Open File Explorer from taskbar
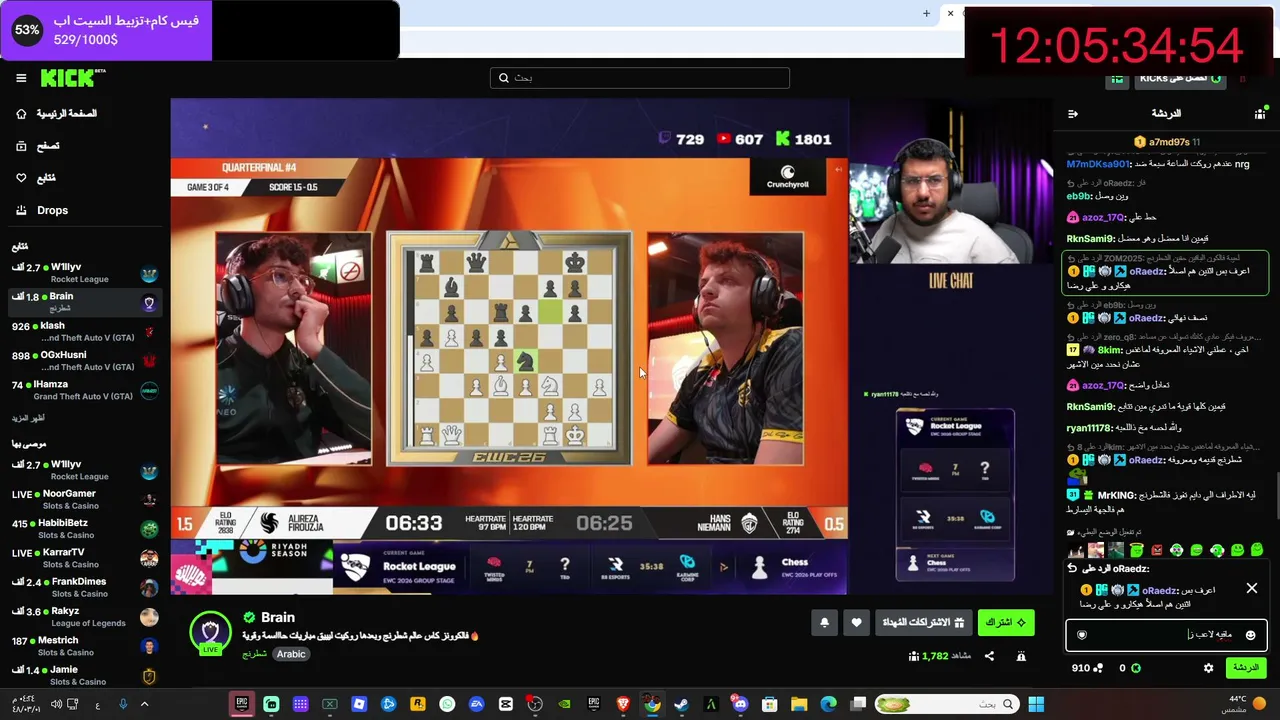 (x=799, y=704)
